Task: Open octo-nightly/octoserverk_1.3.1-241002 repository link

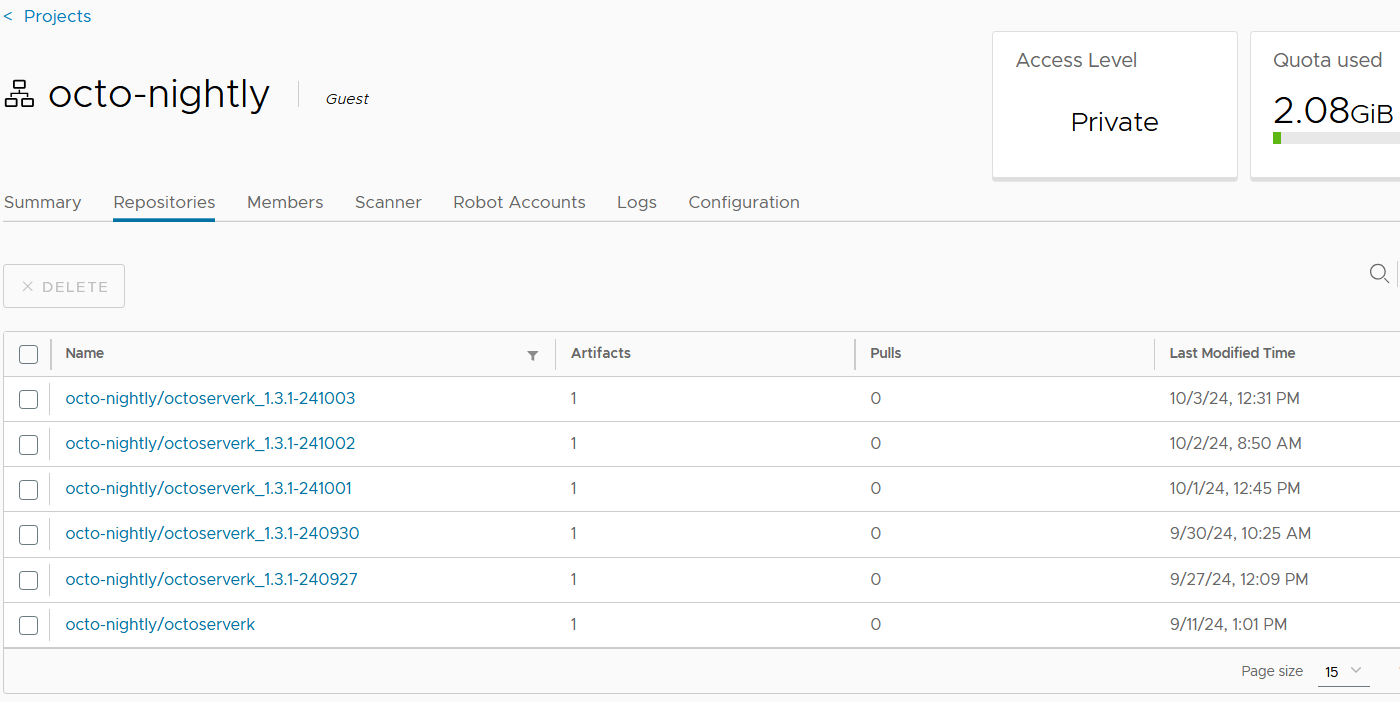Action: pyautogui.click(x=210, y=443)
